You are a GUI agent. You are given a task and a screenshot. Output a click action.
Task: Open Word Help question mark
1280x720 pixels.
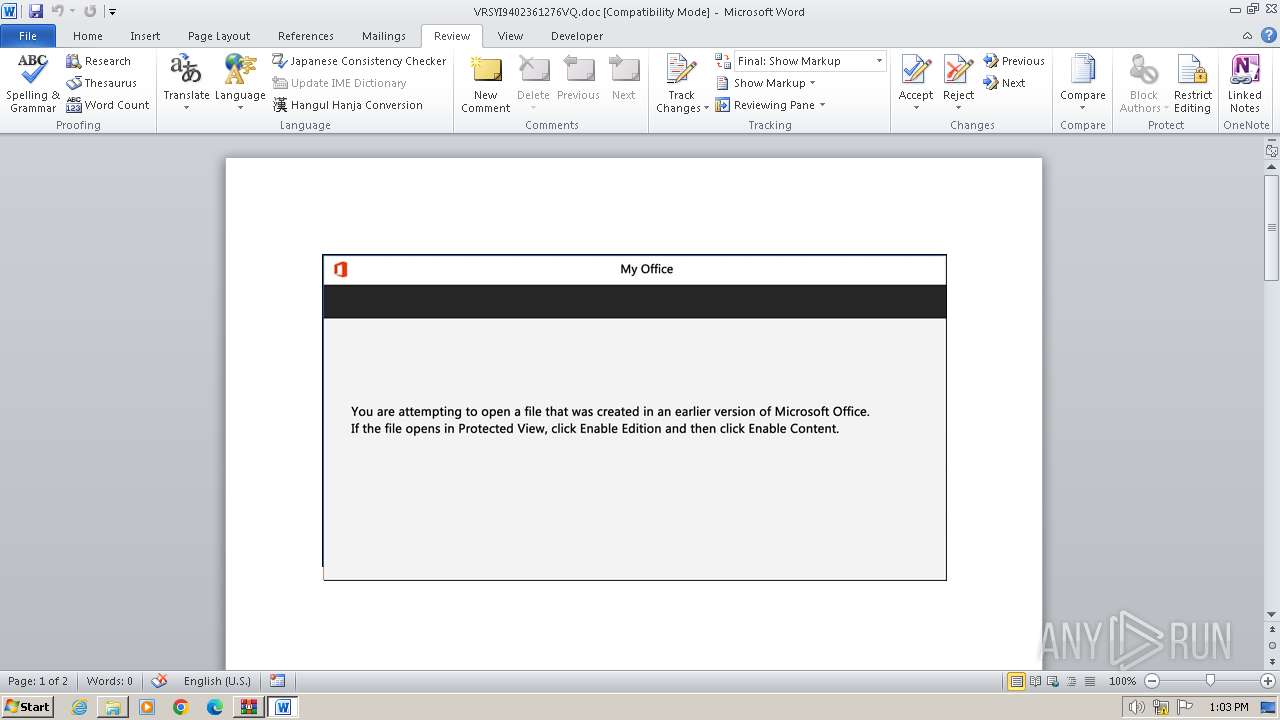(x=1267, y=35)
